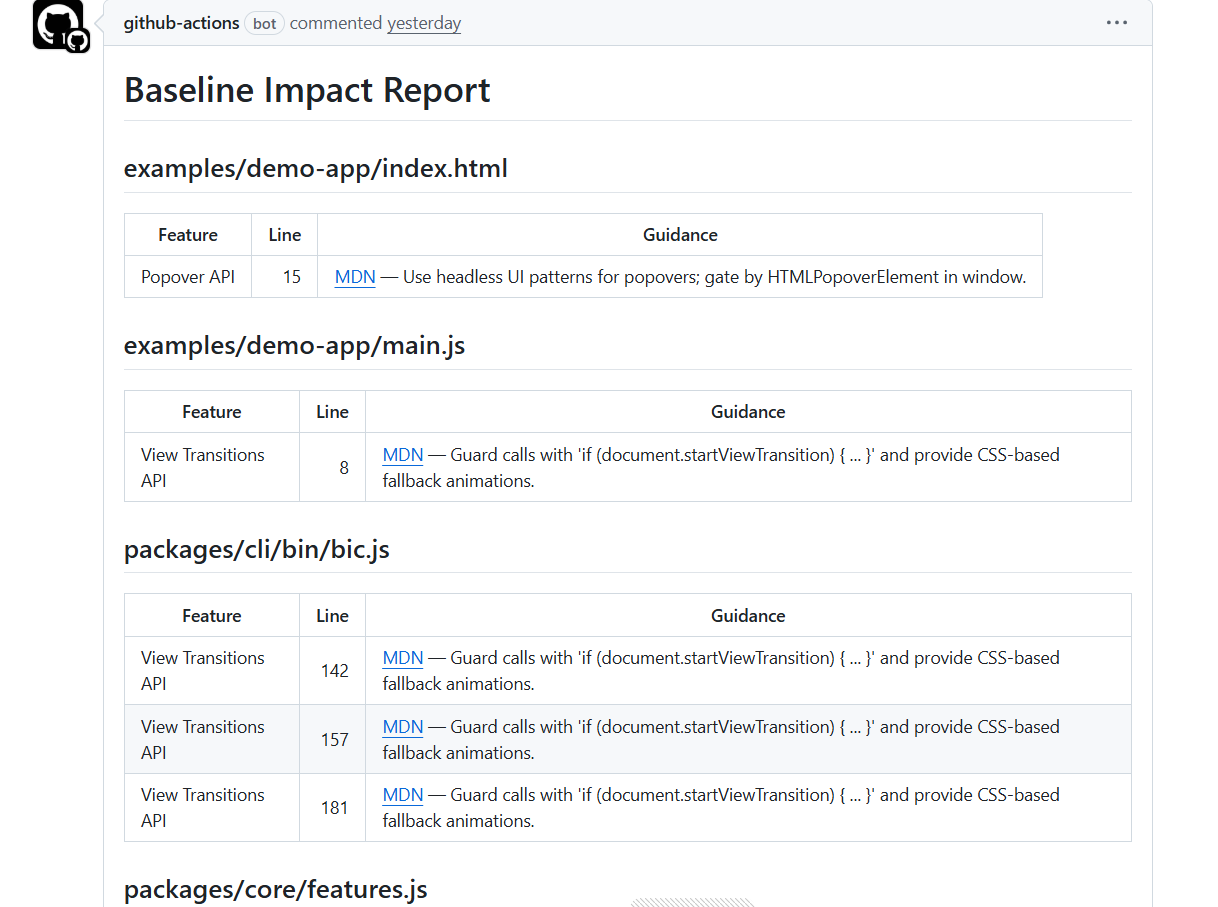Click the Guidance header in bic.js table
The height and width of the screenshot is (907, 1218).
click(748, 616)
